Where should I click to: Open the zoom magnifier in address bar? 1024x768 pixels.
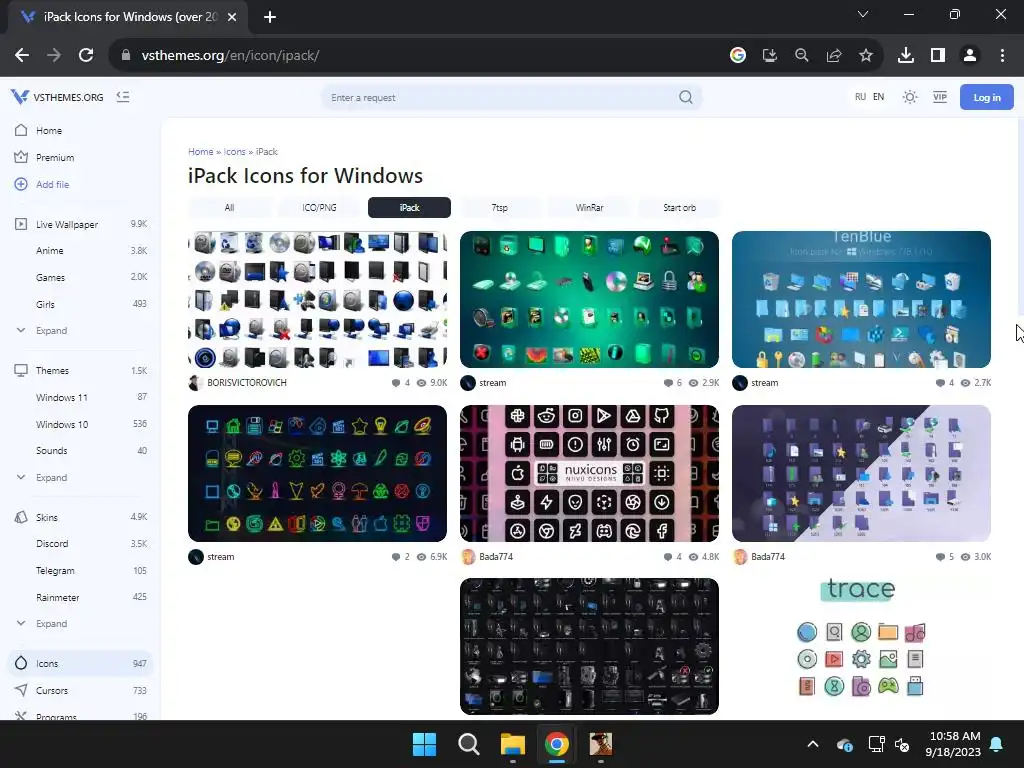tap(802, 56)
